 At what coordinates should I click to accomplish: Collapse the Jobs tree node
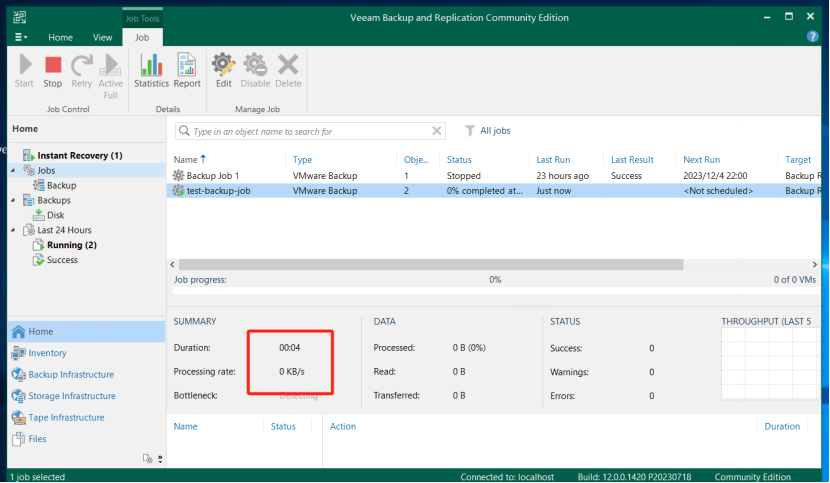pyautogui.click(x=13, y=171)
